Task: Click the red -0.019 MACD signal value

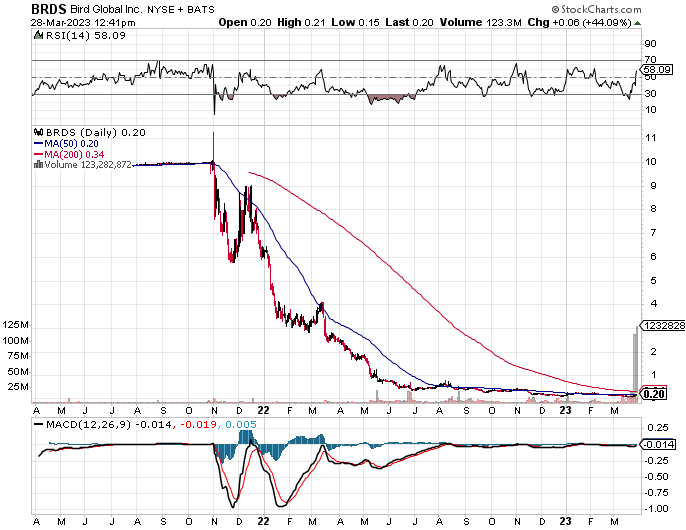Action: click(198, 424)
